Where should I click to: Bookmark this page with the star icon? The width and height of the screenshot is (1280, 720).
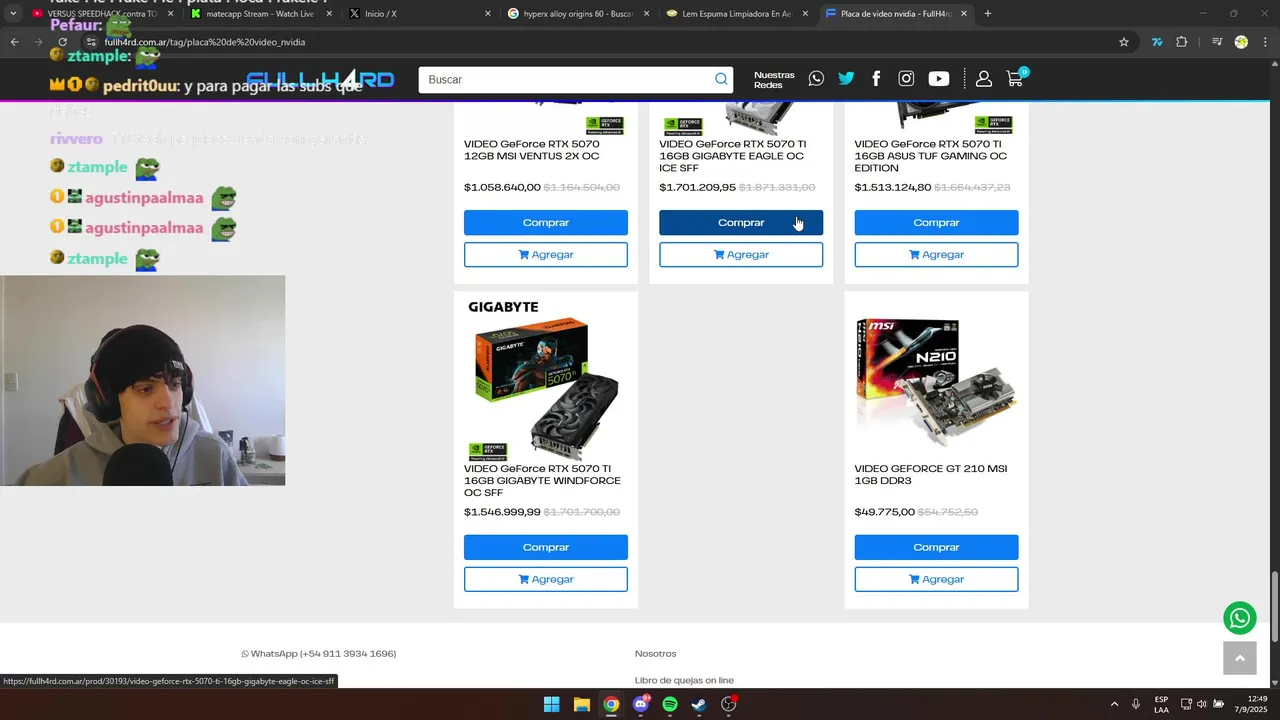click(x=1124, y=42)
